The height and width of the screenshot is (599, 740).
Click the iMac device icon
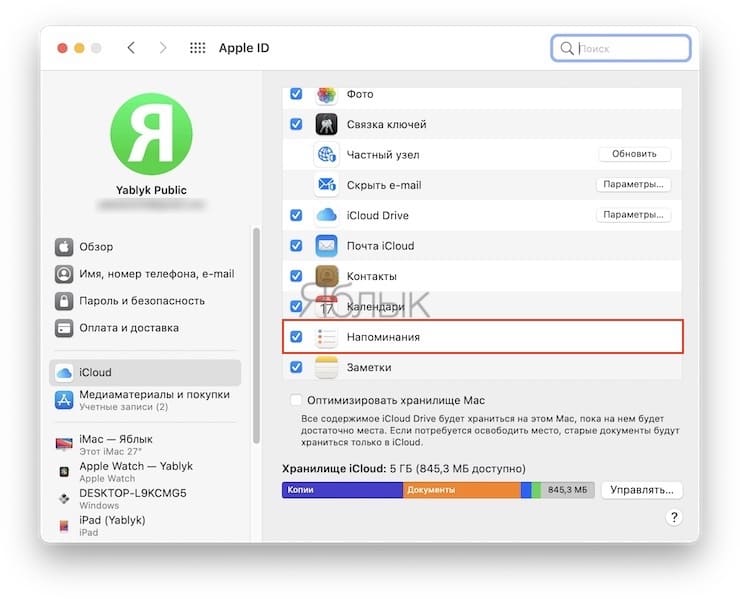pos(64,444)
